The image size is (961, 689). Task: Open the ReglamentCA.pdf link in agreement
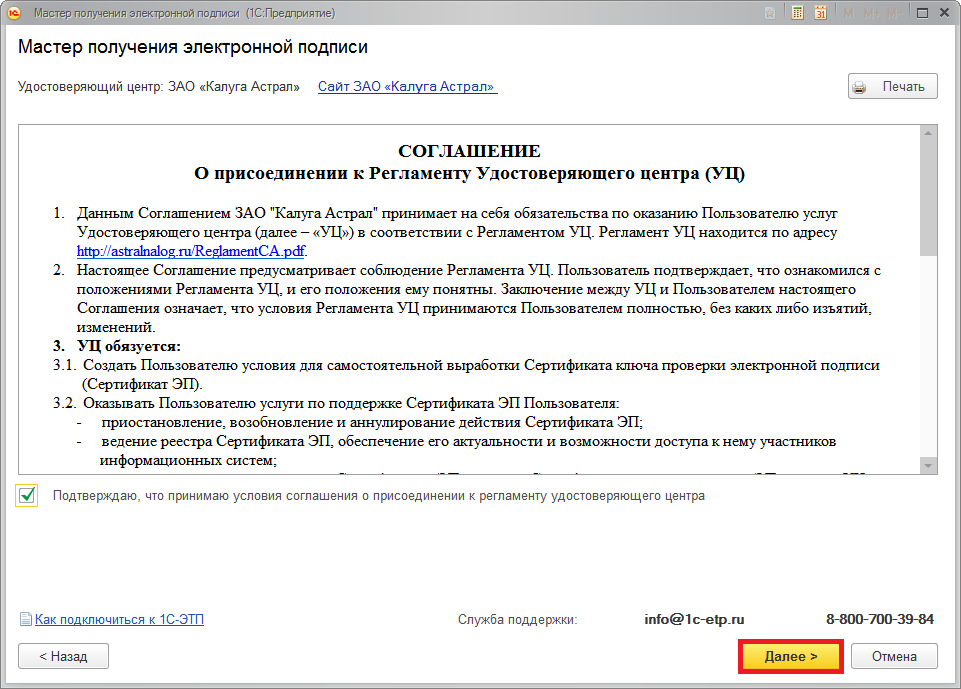coord(191,251)
